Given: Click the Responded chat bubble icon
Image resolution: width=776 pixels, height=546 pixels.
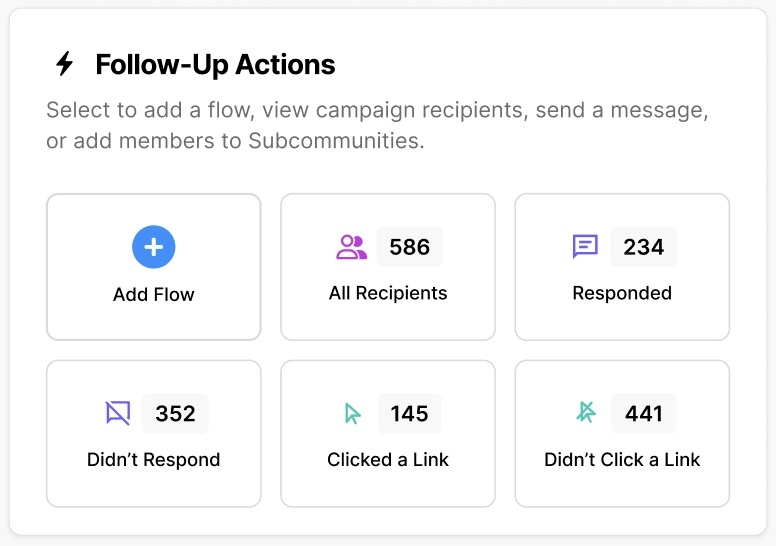Looking at the screenshot, I should pyautogui.click(x=585, y=247).
